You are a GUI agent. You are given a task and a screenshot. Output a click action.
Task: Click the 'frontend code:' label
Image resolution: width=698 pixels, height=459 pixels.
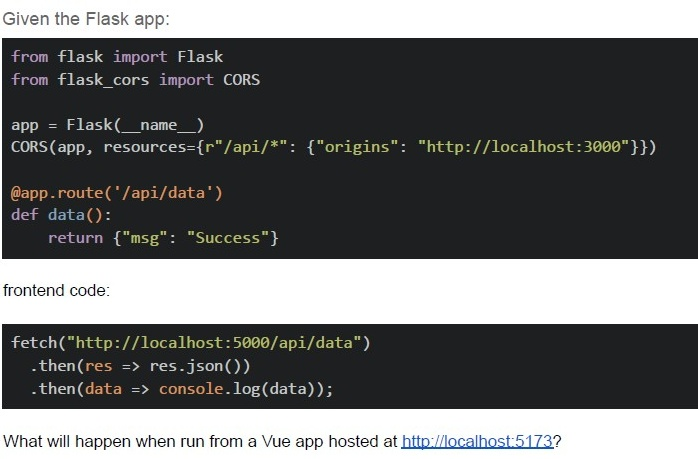click(56, 290)
